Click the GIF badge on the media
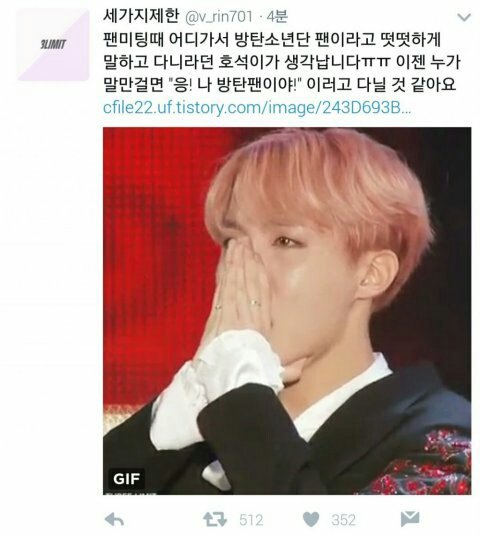Screen dimensions: 480x537 (x=127, y=478)
